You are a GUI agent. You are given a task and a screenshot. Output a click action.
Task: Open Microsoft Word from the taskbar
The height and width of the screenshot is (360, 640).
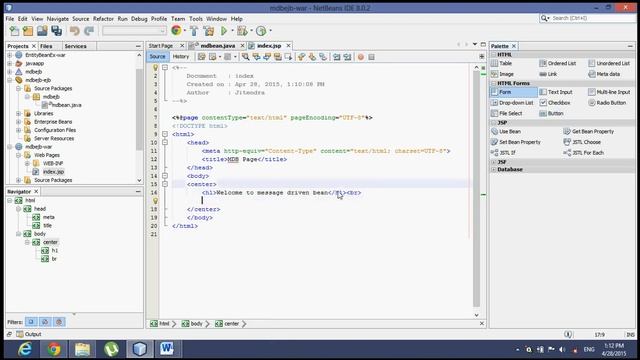tap(167, 349)
